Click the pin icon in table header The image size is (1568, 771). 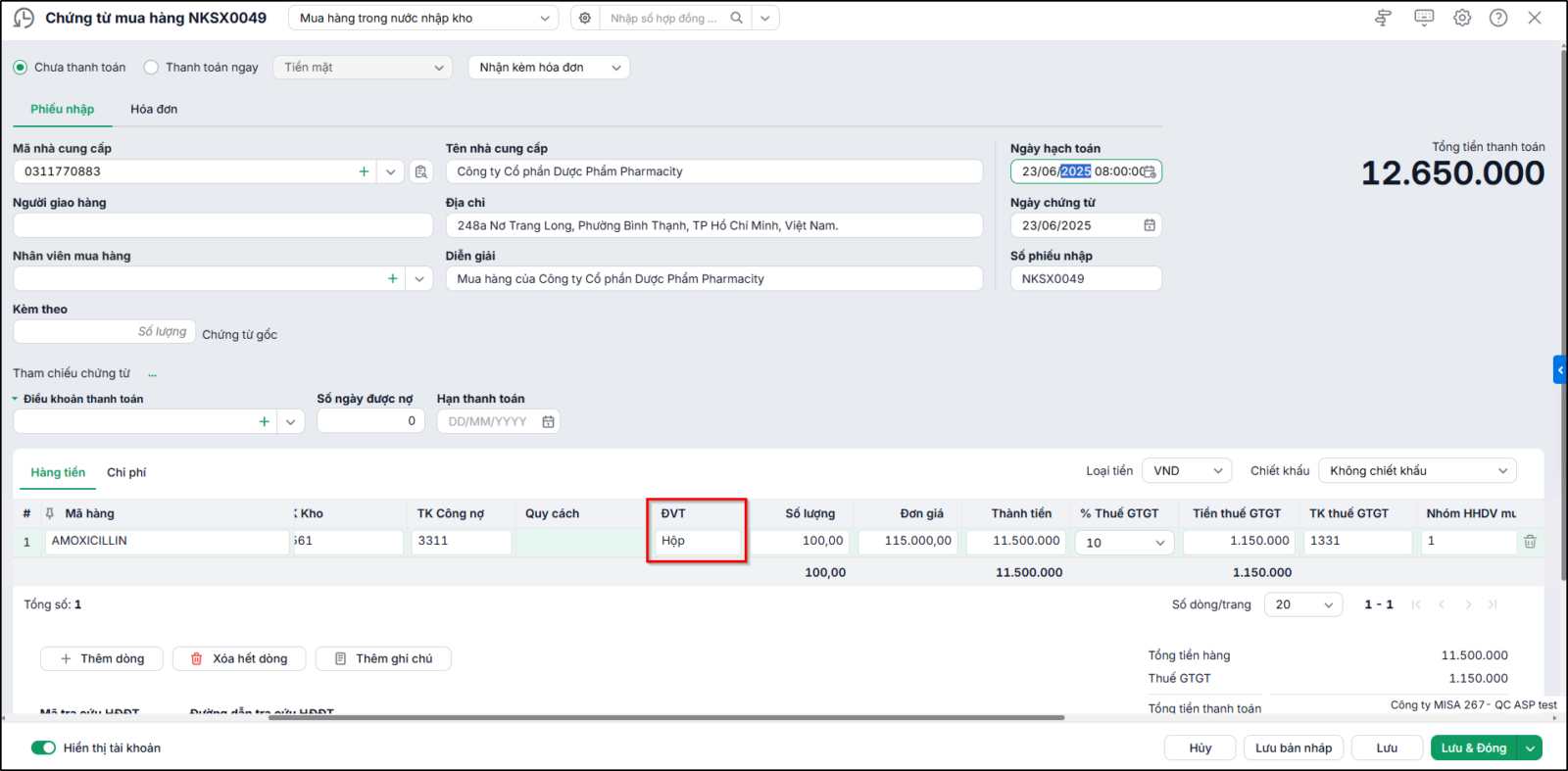50,513
